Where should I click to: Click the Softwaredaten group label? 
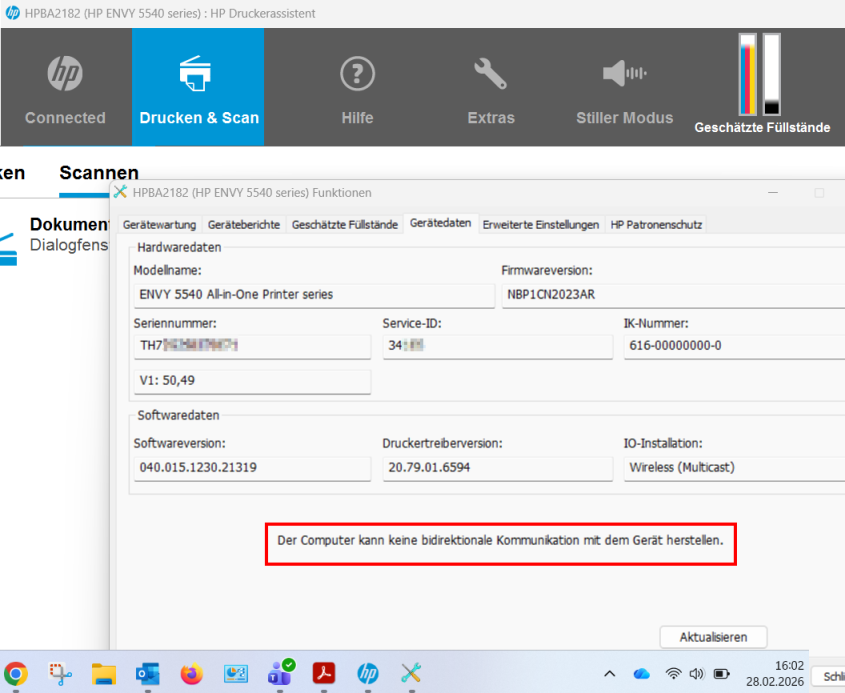coord(178,415)
